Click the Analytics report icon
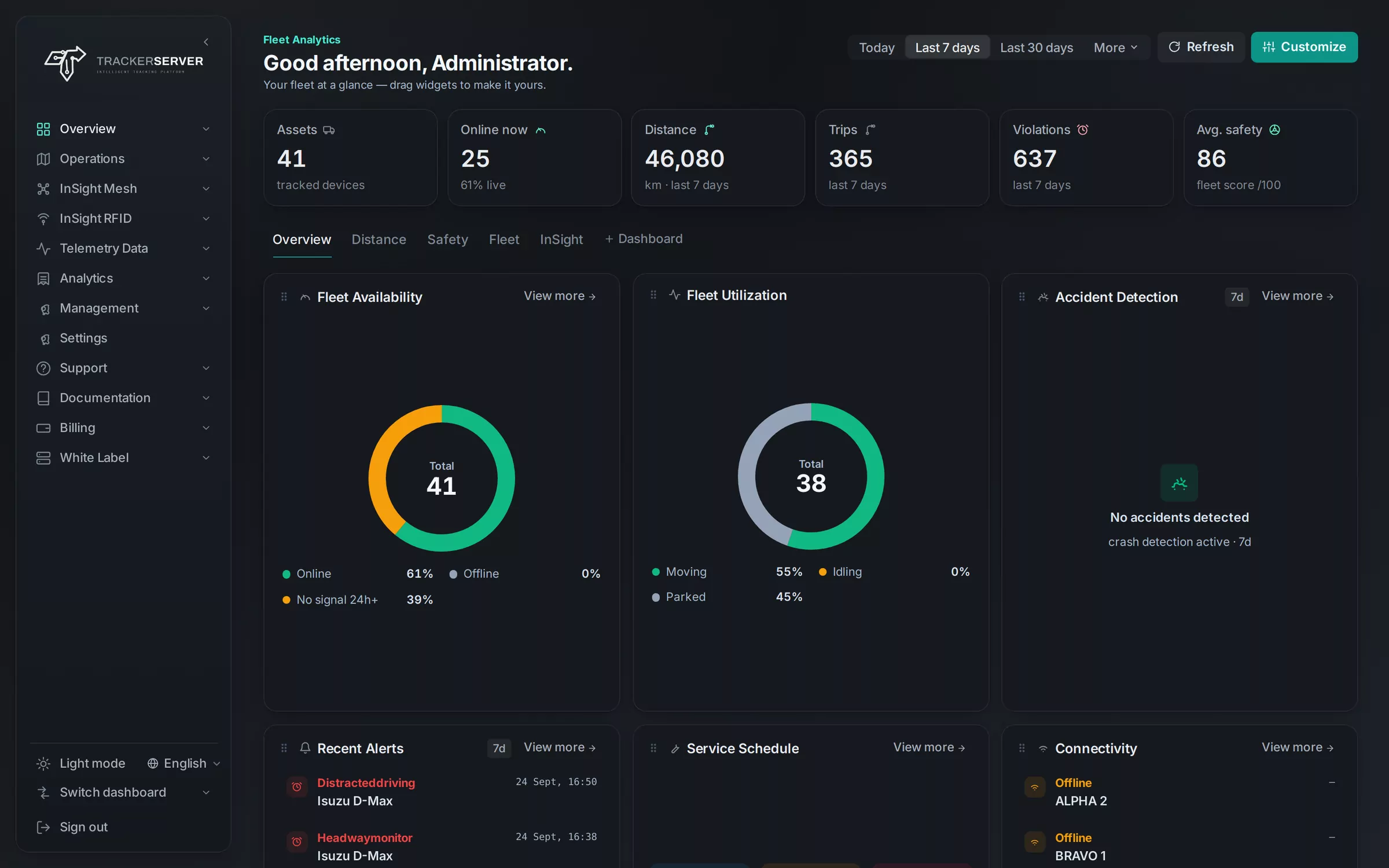This screenshot has height=868, width=1389. (43, 278)
